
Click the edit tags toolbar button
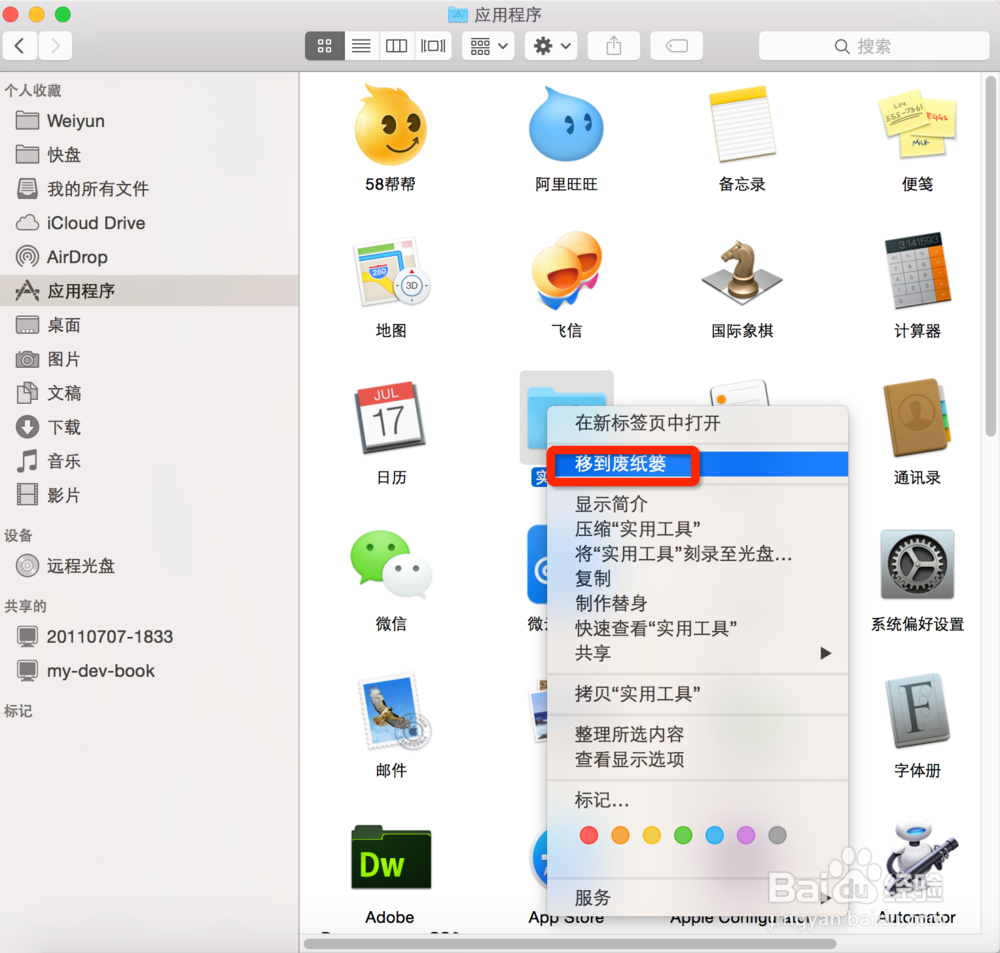[676, 46]
